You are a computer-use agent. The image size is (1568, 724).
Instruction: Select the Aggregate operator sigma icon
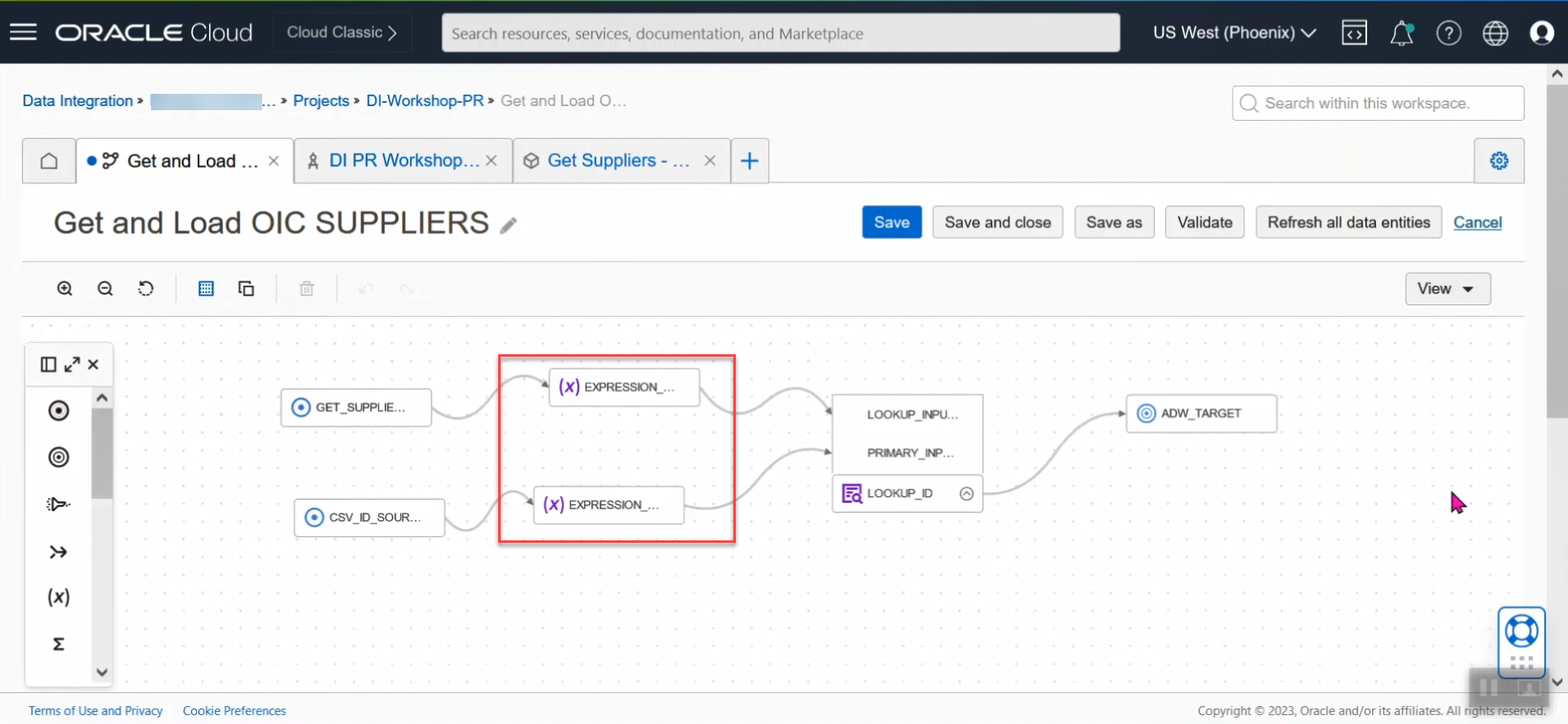click(59, 644)
